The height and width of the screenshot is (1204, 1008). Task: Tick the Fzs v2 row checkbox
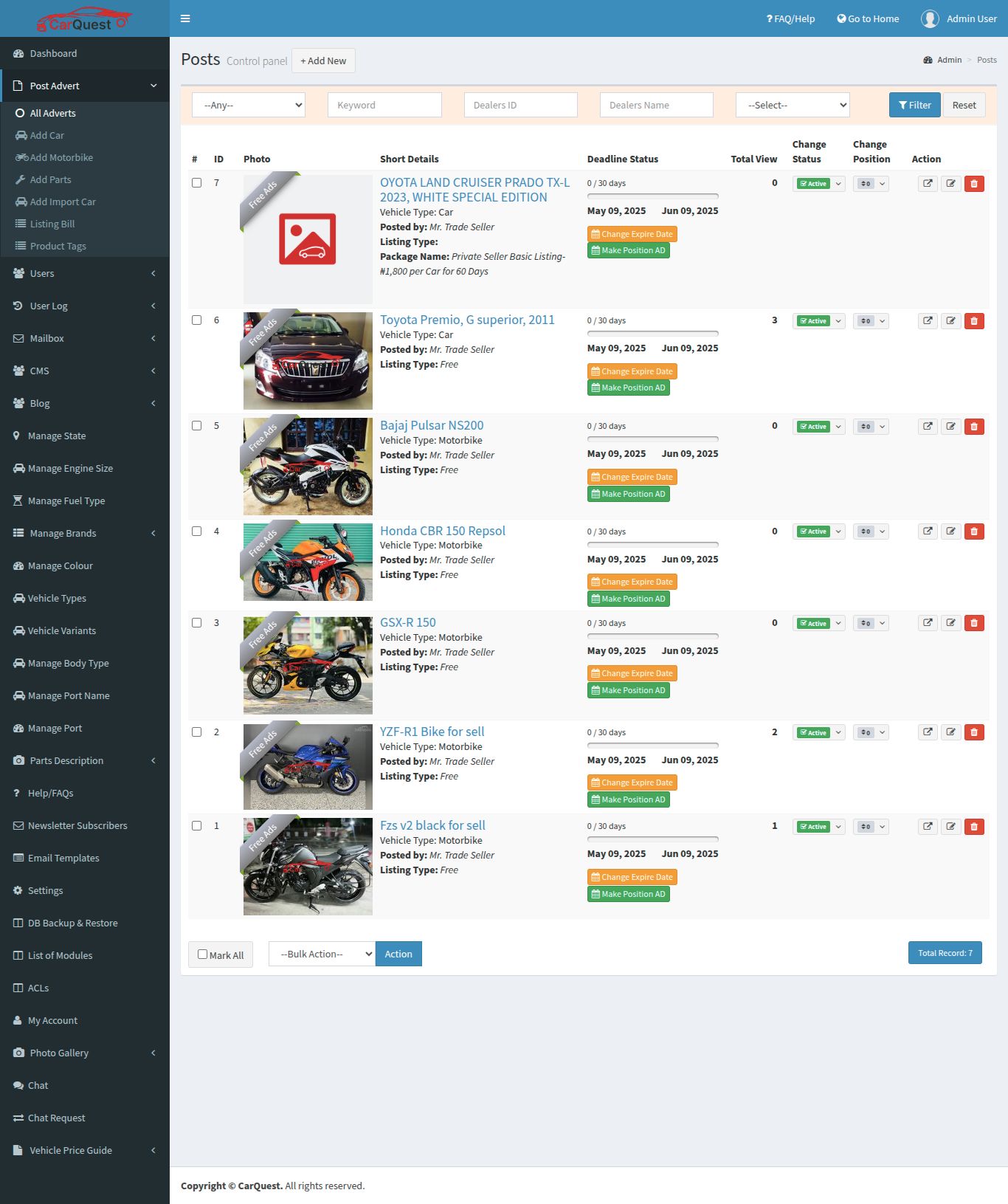pos(197,826)
